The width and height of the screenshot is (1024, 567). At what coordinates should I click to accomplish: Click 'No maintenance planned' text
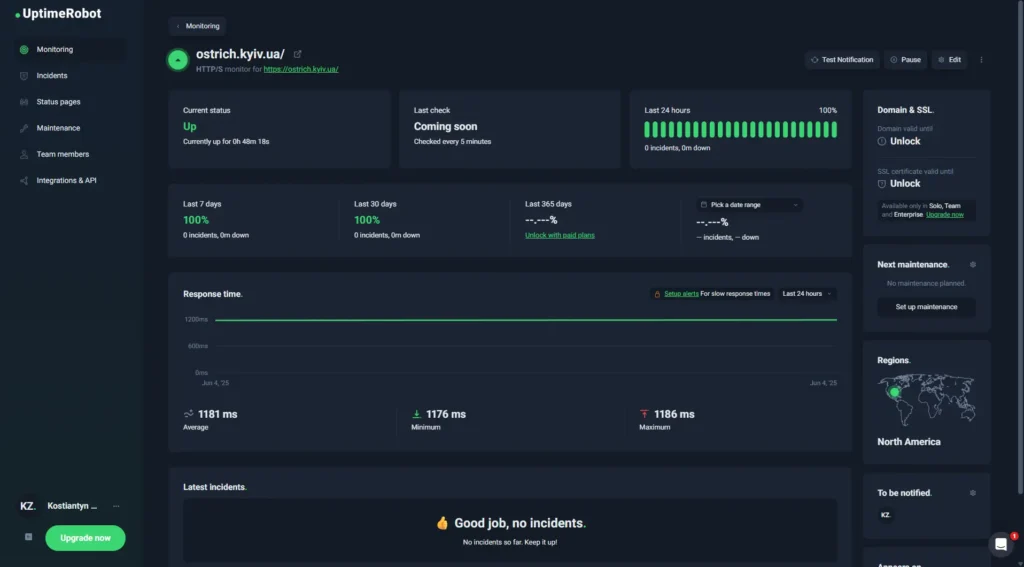tap(926, 284)
